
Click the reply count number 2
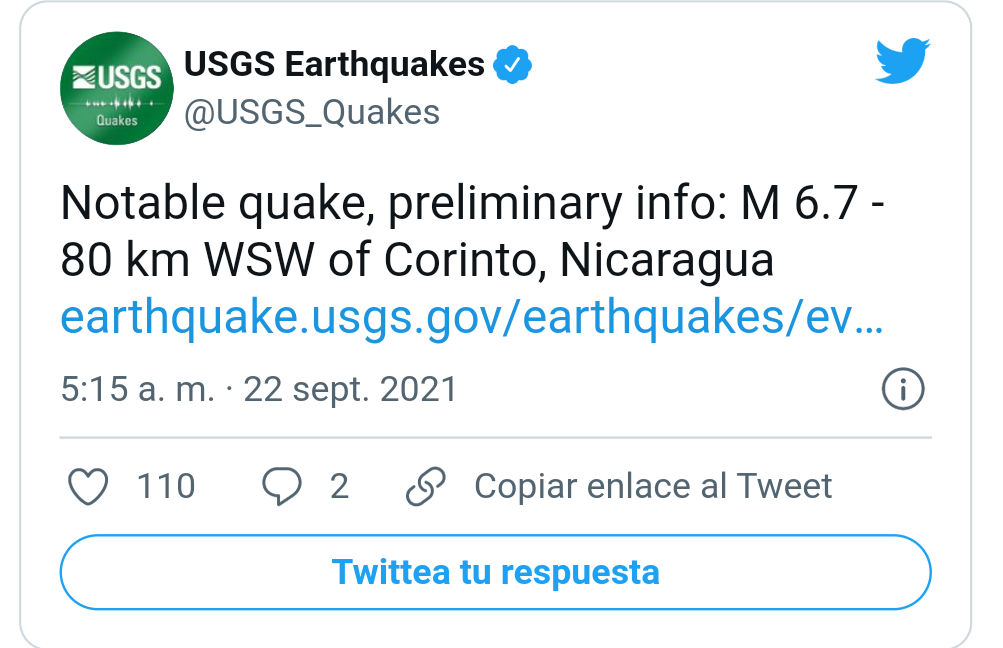340,486
